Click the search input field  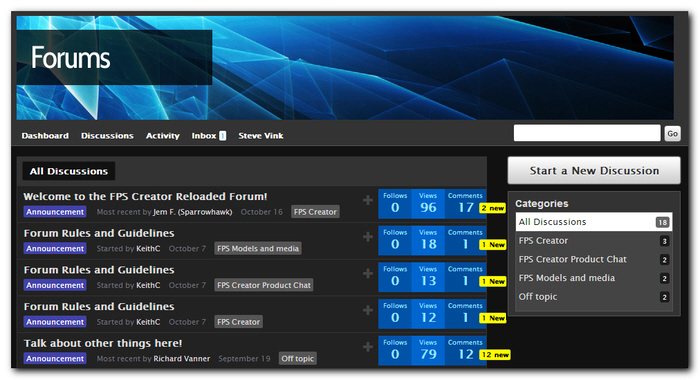pyautogui.click(x=587, y=133)
